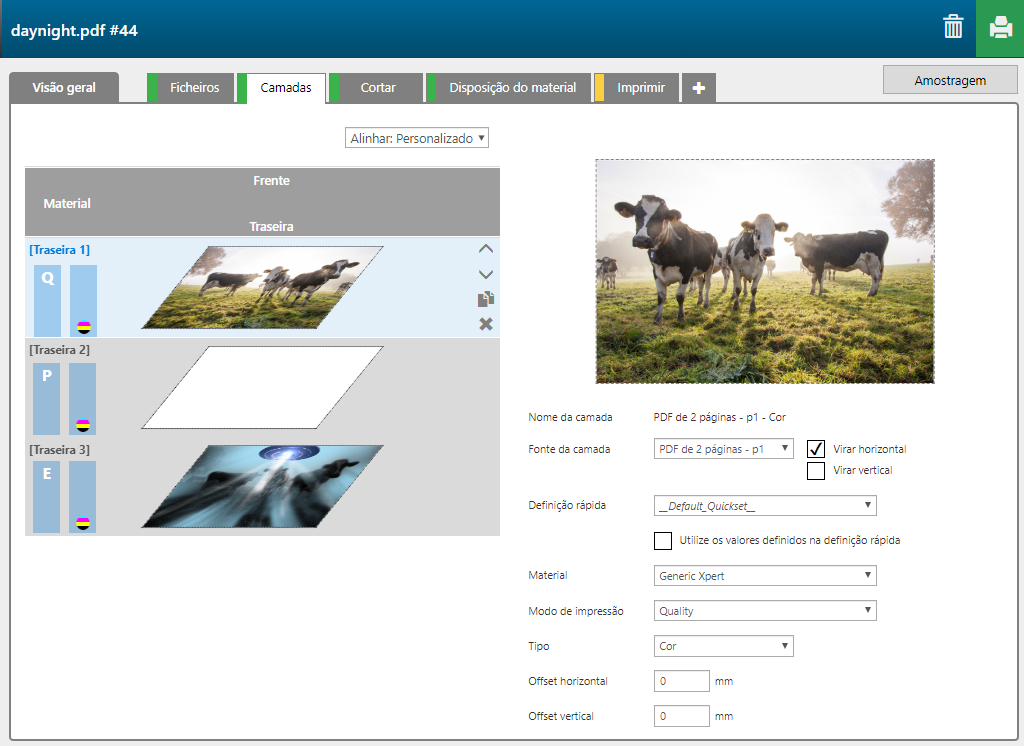Move Traseira 1 layer down with chevron

pyautogui.click(x=486, y=274)
